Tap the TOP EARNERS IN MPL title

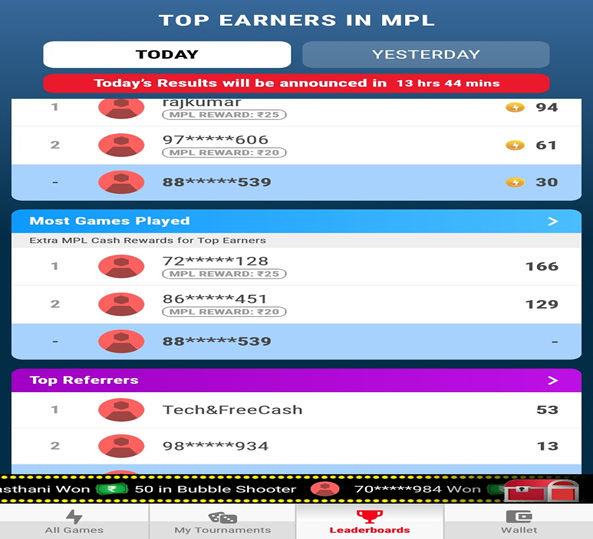tap(297, 20)
